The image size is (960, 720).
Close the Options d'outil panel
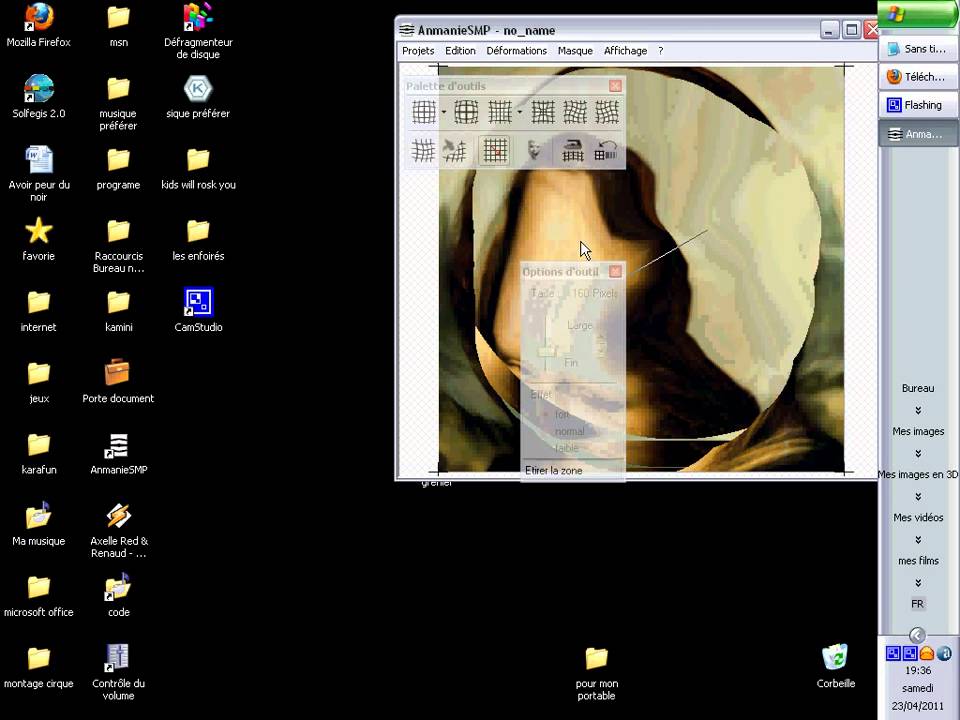point(615,271)
